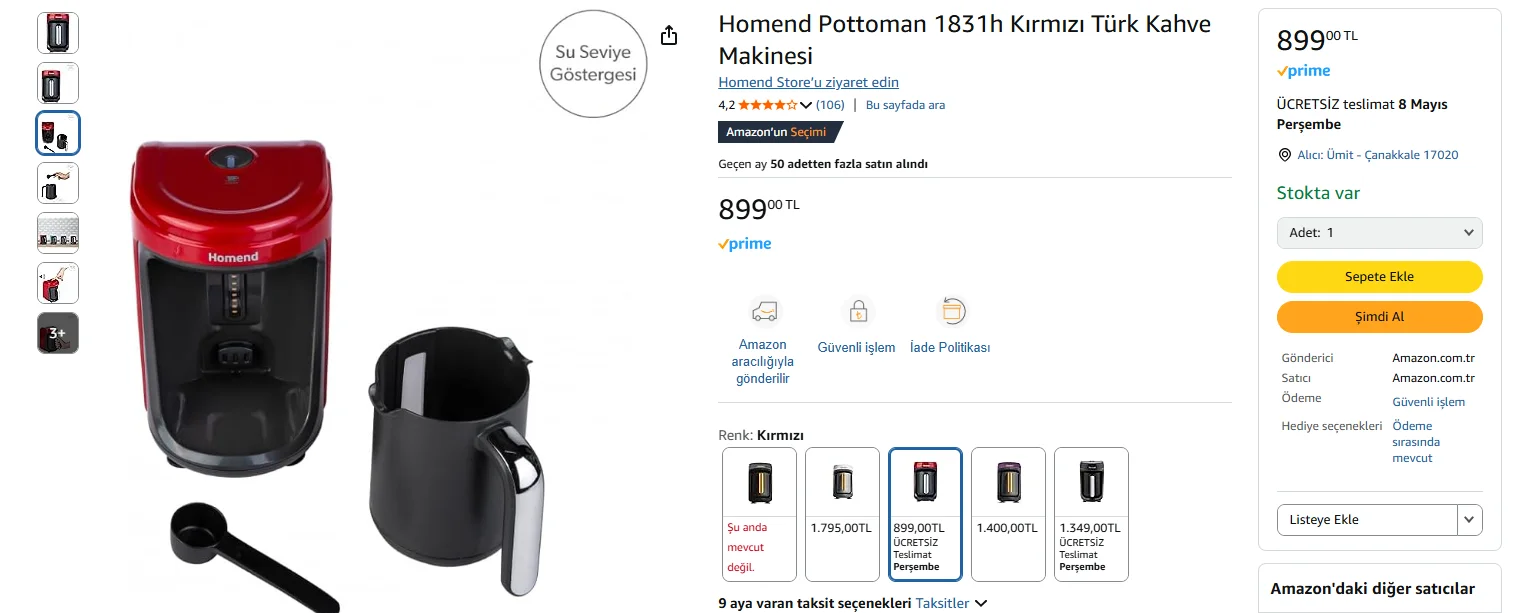Visit the Homend Store link
Image resolution: width=1517 pixels, height=613 pixels.
[808, 82]
